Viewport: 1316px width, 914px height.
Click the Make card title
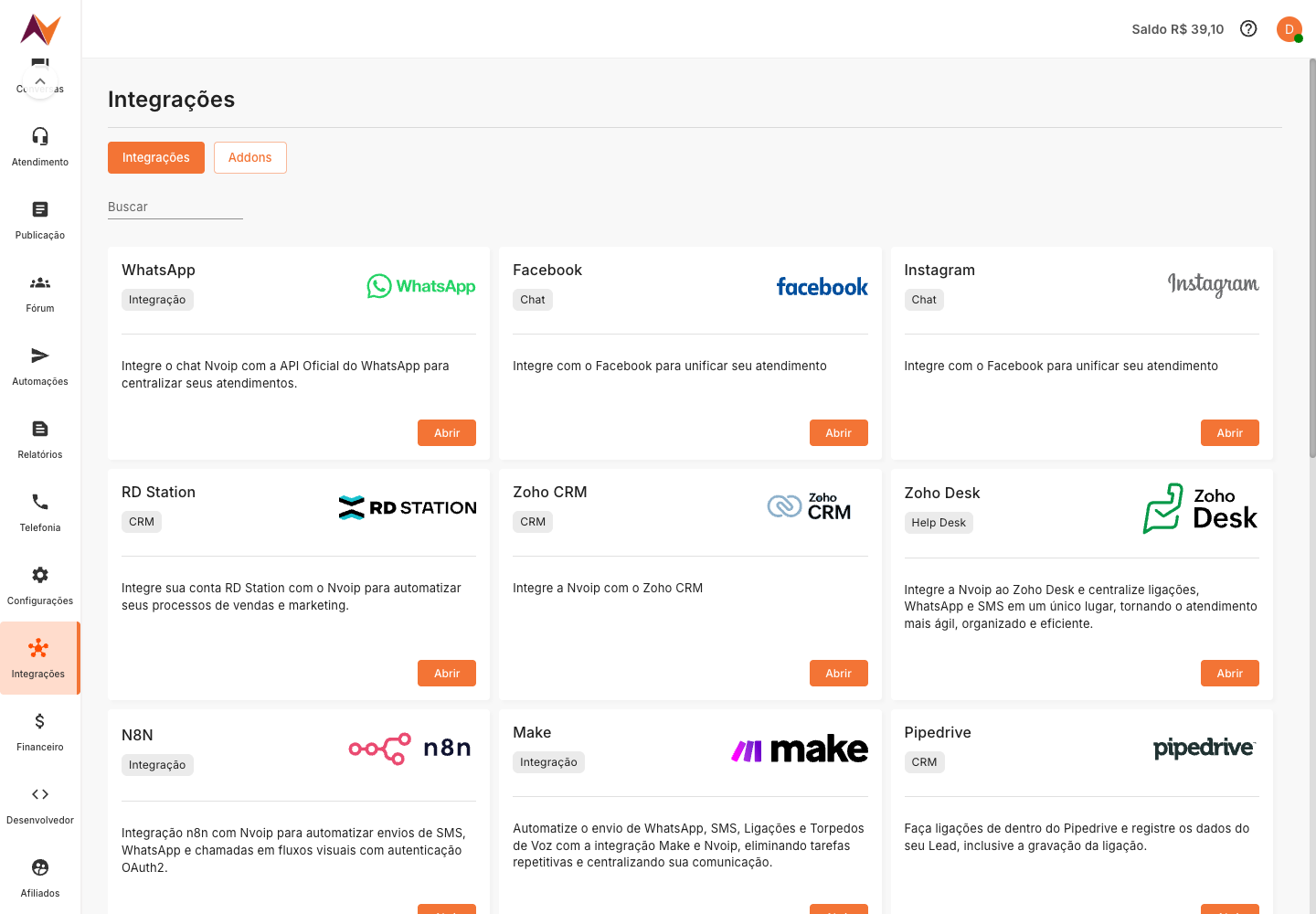(532, 732)
